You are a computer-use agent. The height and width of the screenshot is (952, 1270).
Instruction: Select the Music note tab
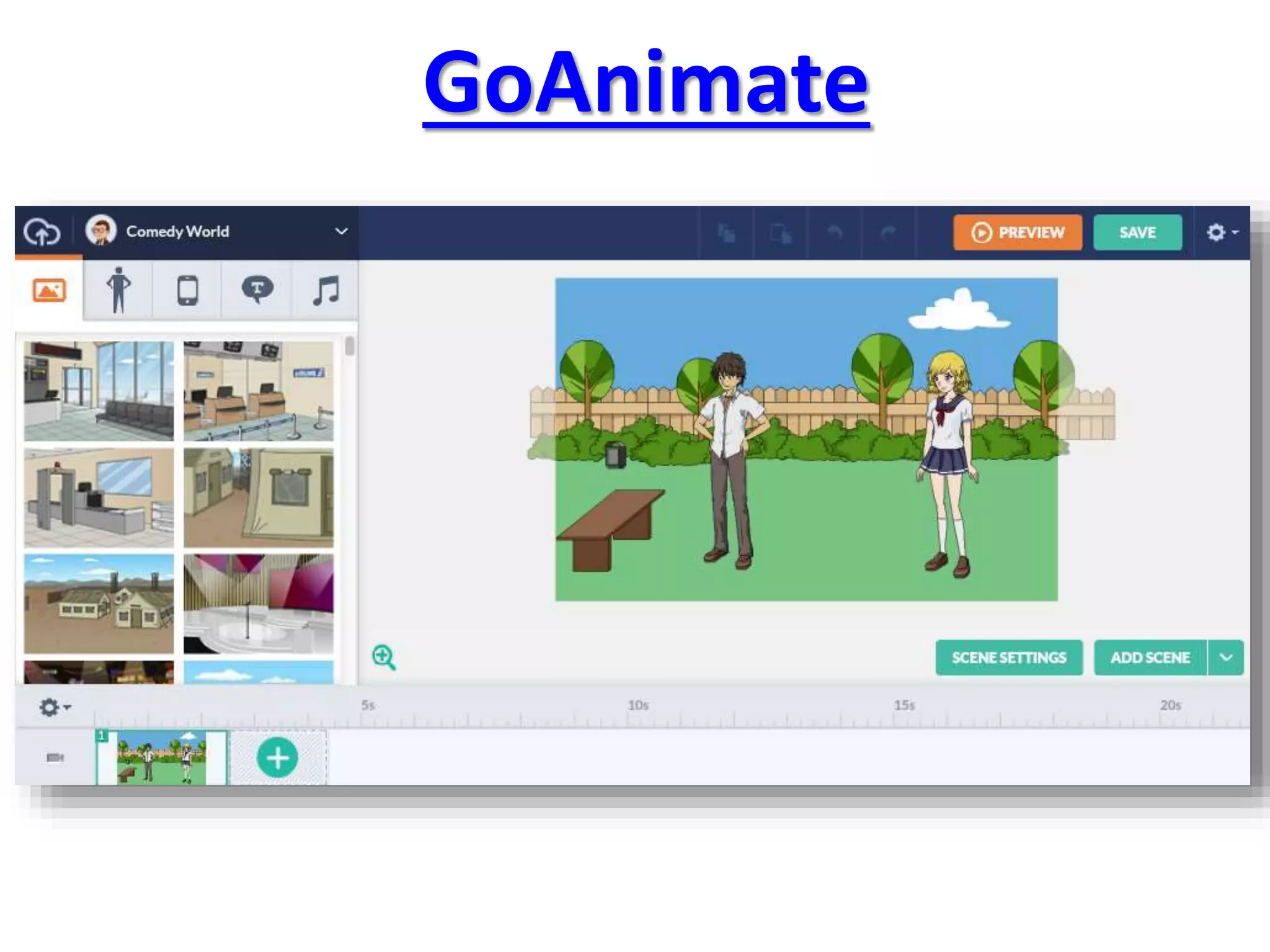[326, 290]
